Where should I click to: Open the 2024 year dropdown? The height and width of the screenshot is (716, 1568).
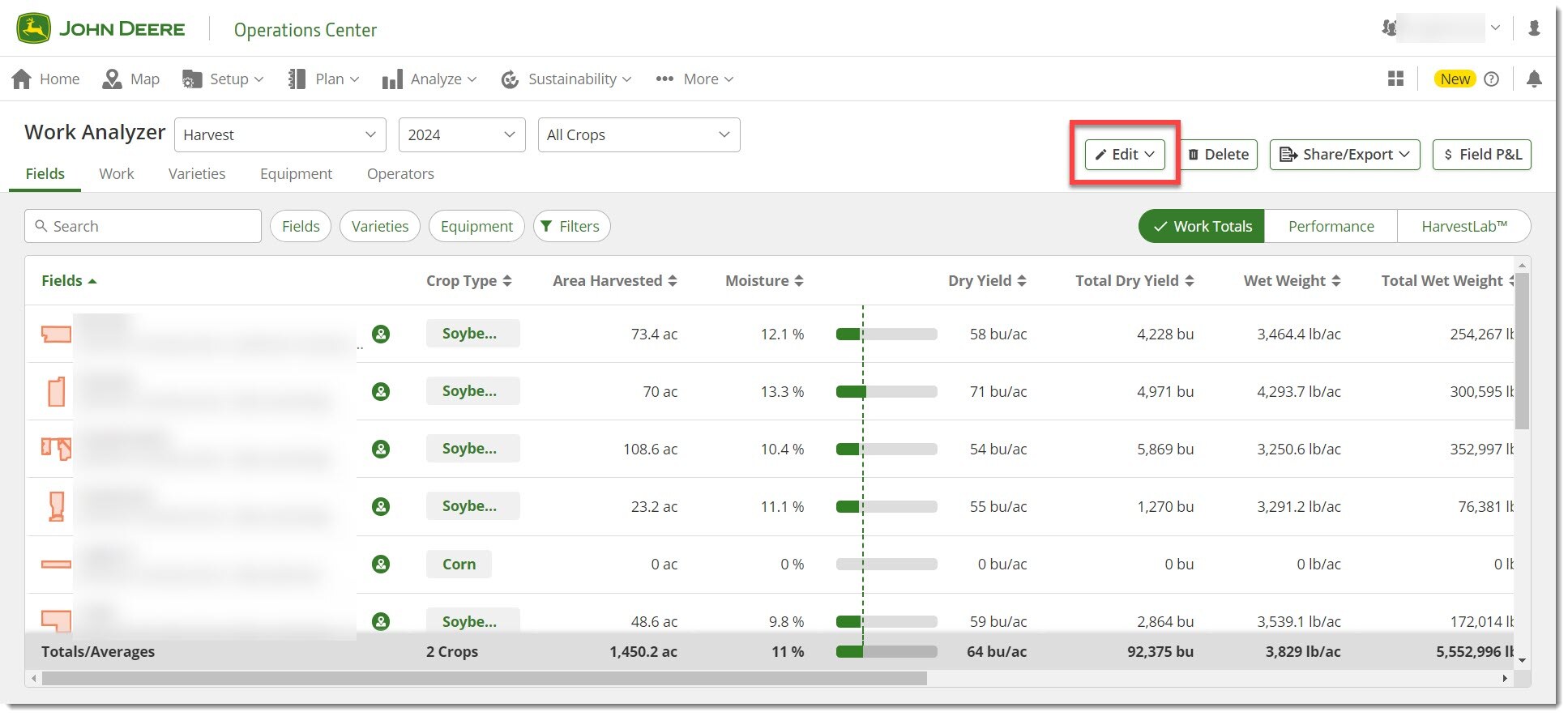click(x=461, y=134)
